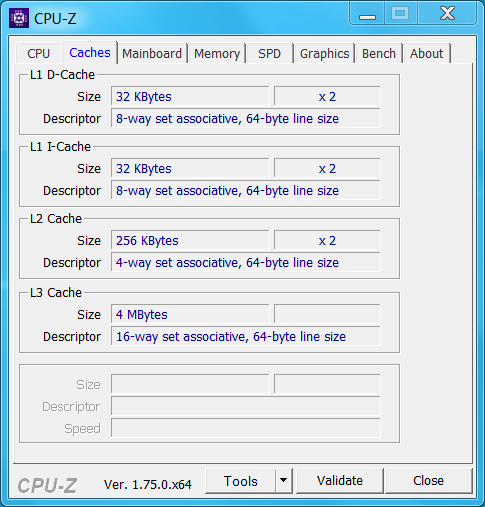Screen dimensions: 485x507
Task: Select the Mainboard tab
Action: click(152, 53)
